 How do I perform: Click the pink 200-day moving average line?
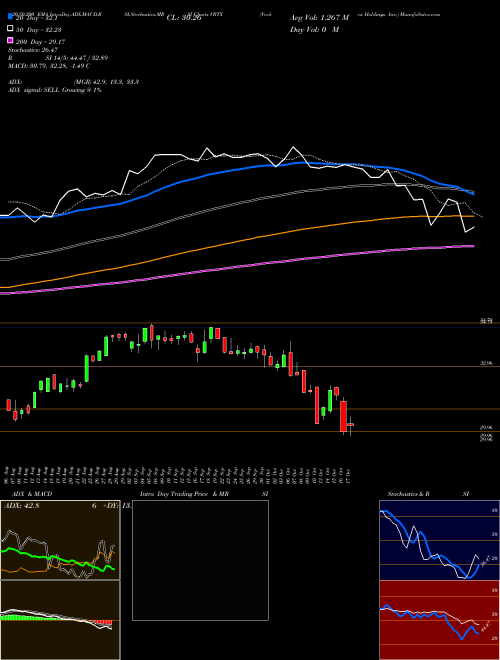pos(236,268)
